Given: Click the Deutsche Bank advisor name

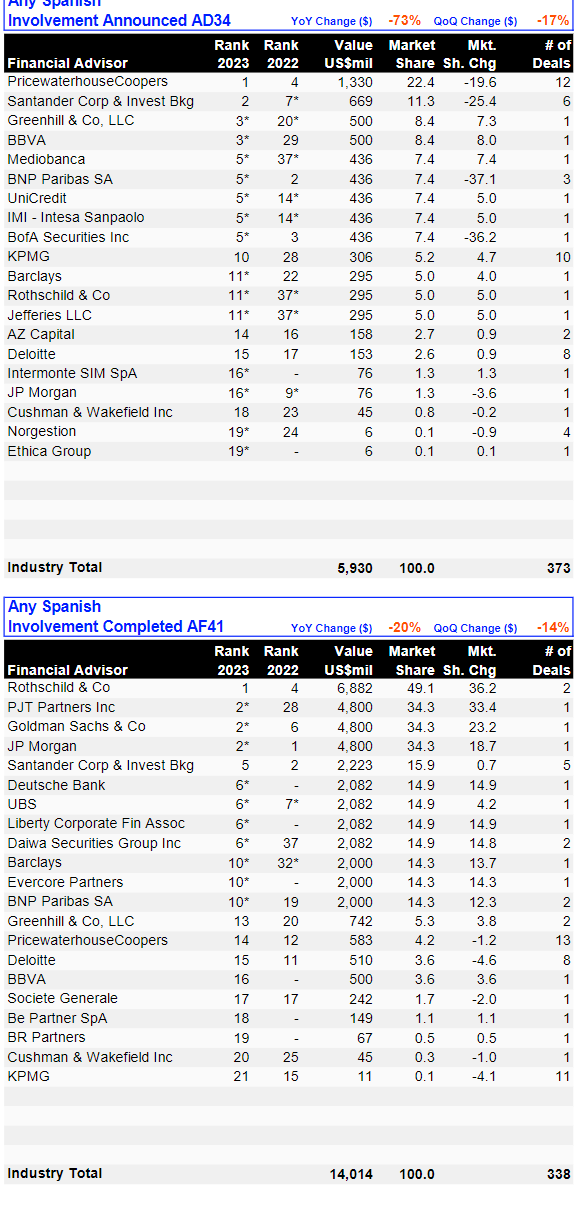Looking at the screenshot, I should (55, 785).
